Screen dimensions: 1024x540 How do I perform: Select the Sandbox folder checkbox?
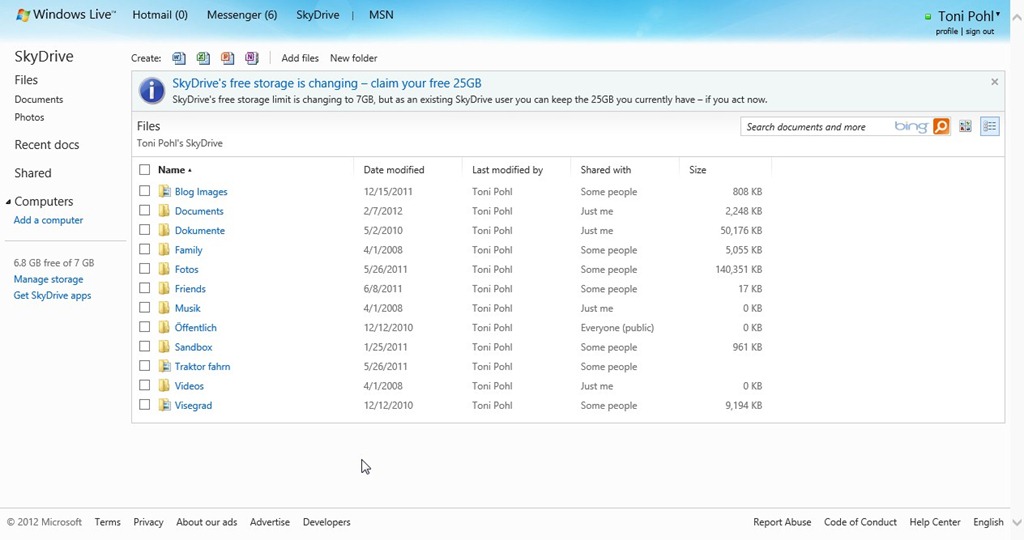click(x=145, y=347)
